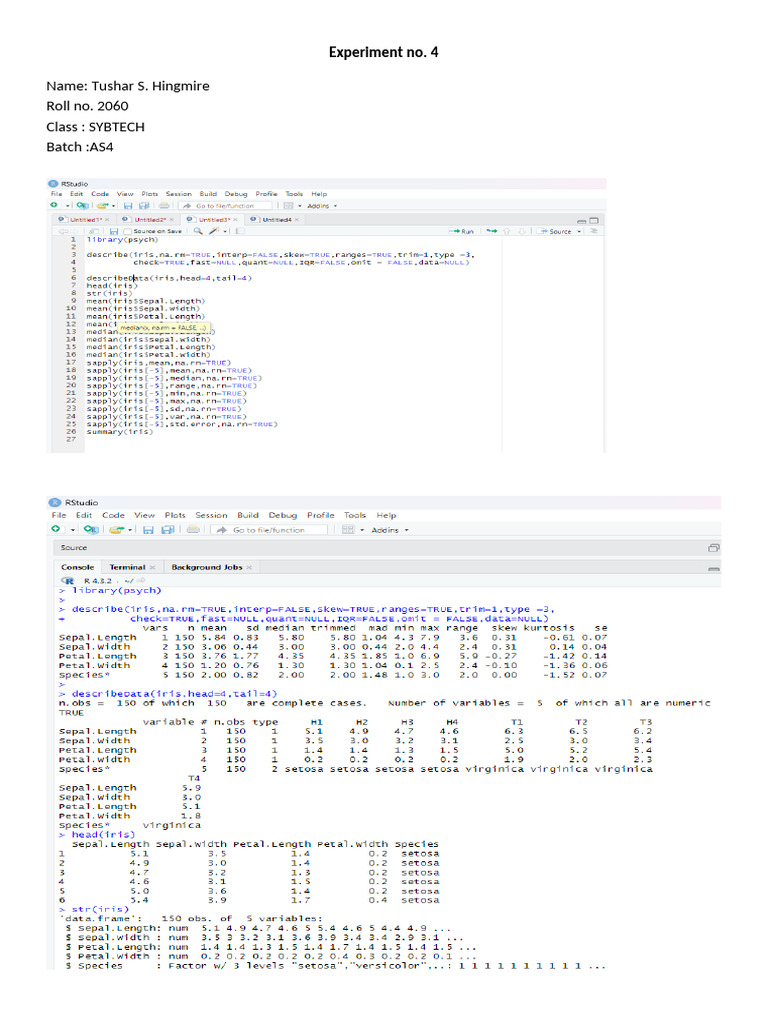Open Source button dropdown arrow in upper editor
Screen dimensions: 768x1024
pyautogui.click(x=579, y=232)
